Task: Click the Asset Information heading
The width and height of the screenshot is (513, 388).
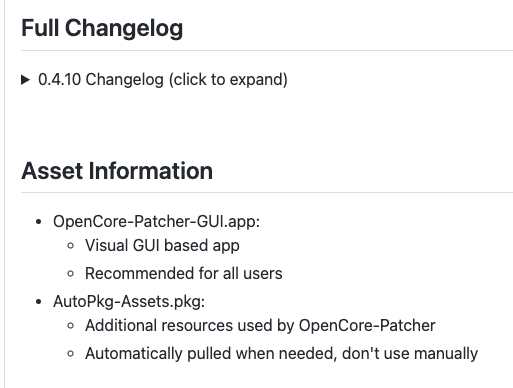Action: pos(117,171)
